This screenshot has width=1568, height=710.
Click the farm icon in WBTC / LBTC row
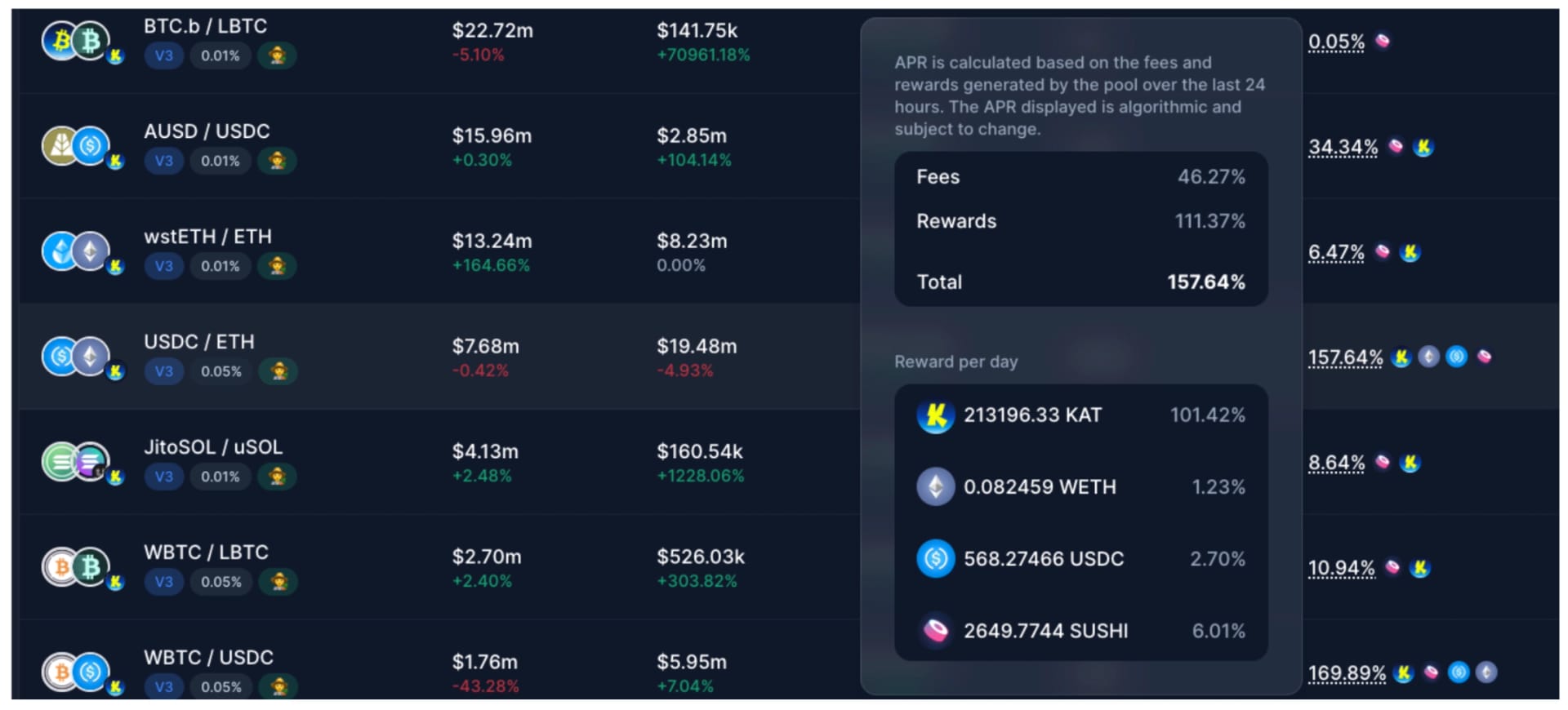click(278, 582)
